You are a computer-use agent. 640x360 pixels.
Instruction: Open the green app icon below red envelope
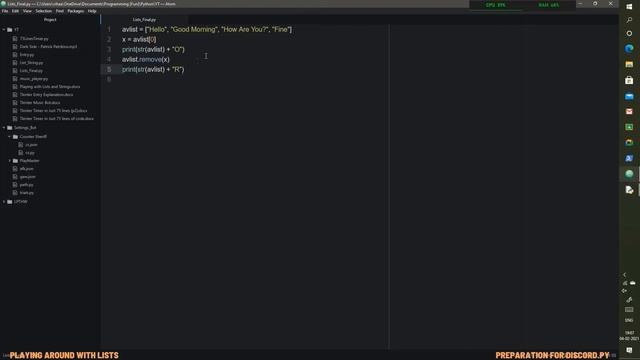click(629, 127)
